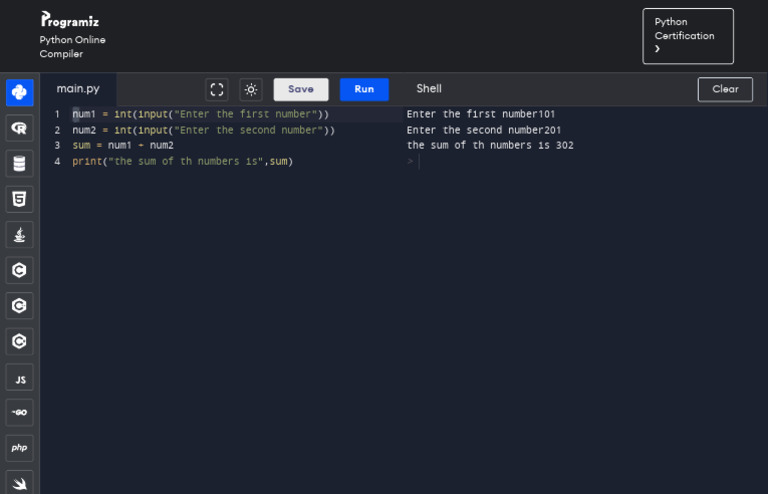
Task: Open the PHP compiler icon
Action: pyautogui.click(x=20, y=448)
